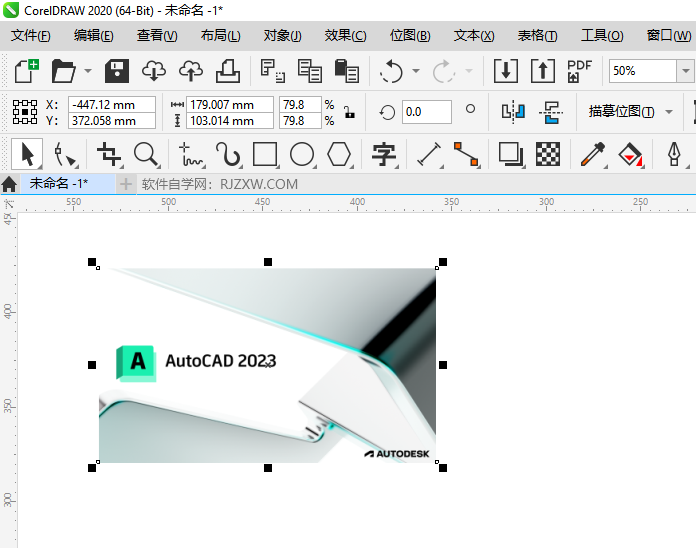696x548 pixels.
Task: Select the Color Eyedropper tool
Action: click(x=593, y=154)
